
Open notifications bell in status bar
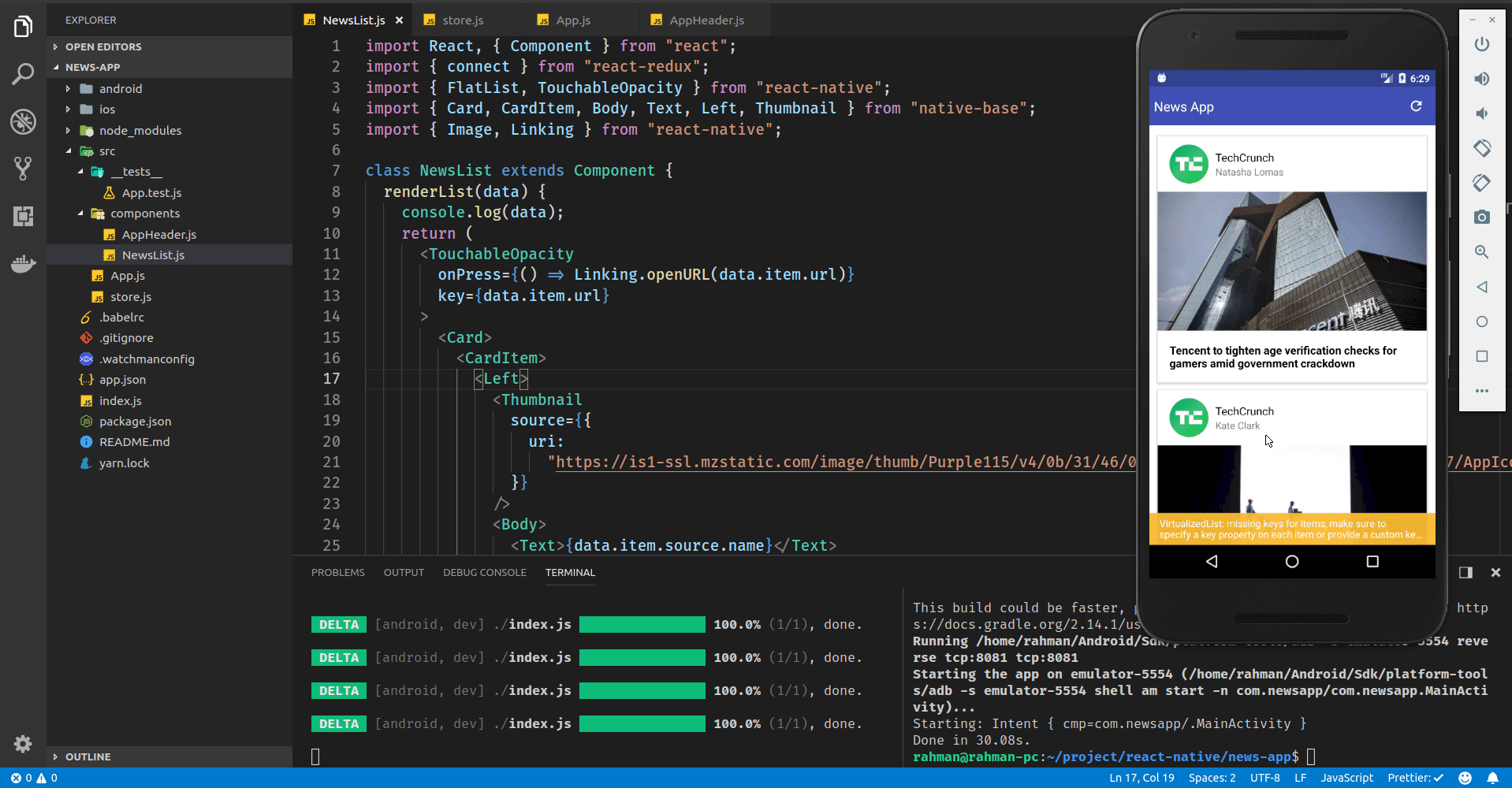[x=1492, y=778]
